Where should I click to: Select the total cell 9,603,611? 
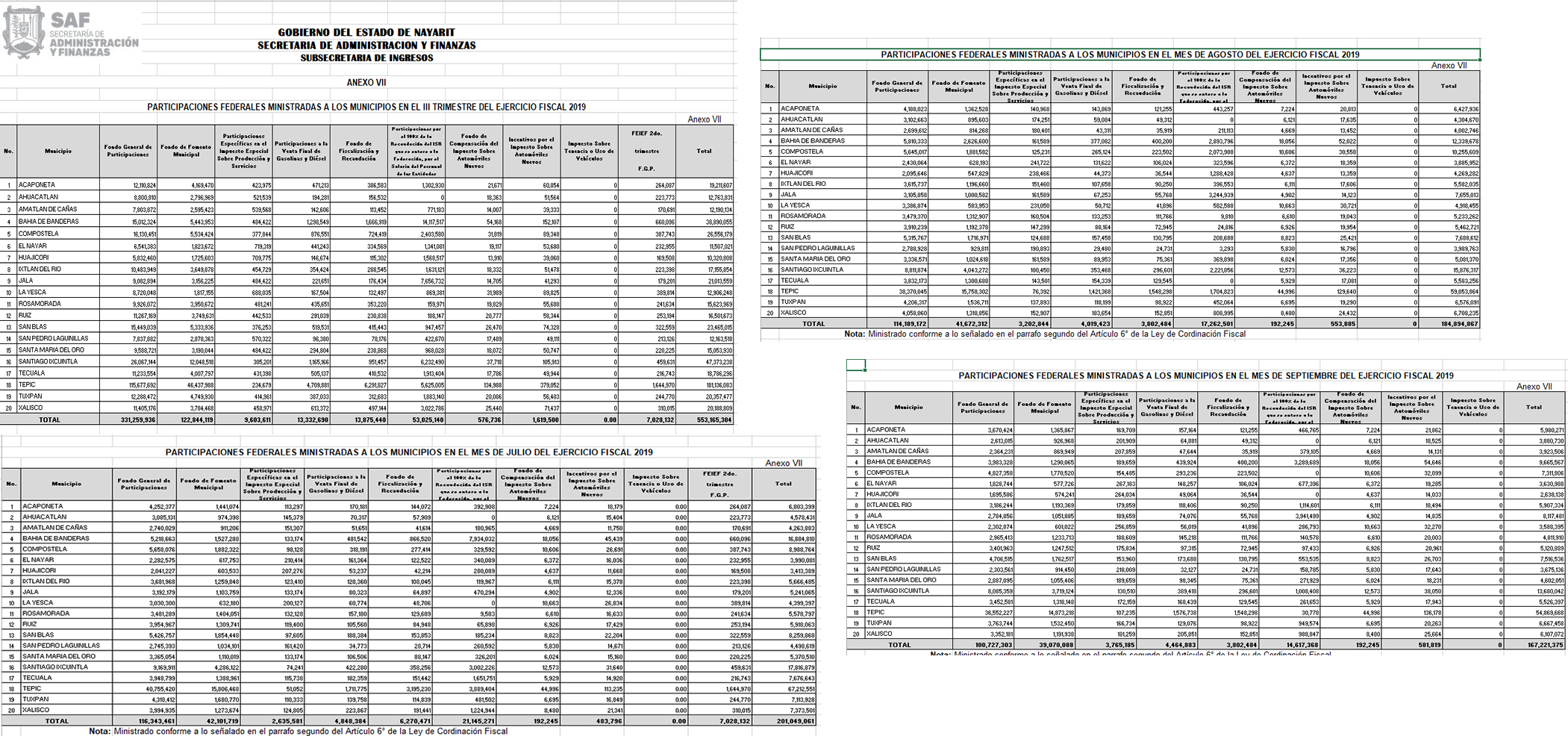coord(244,420)
